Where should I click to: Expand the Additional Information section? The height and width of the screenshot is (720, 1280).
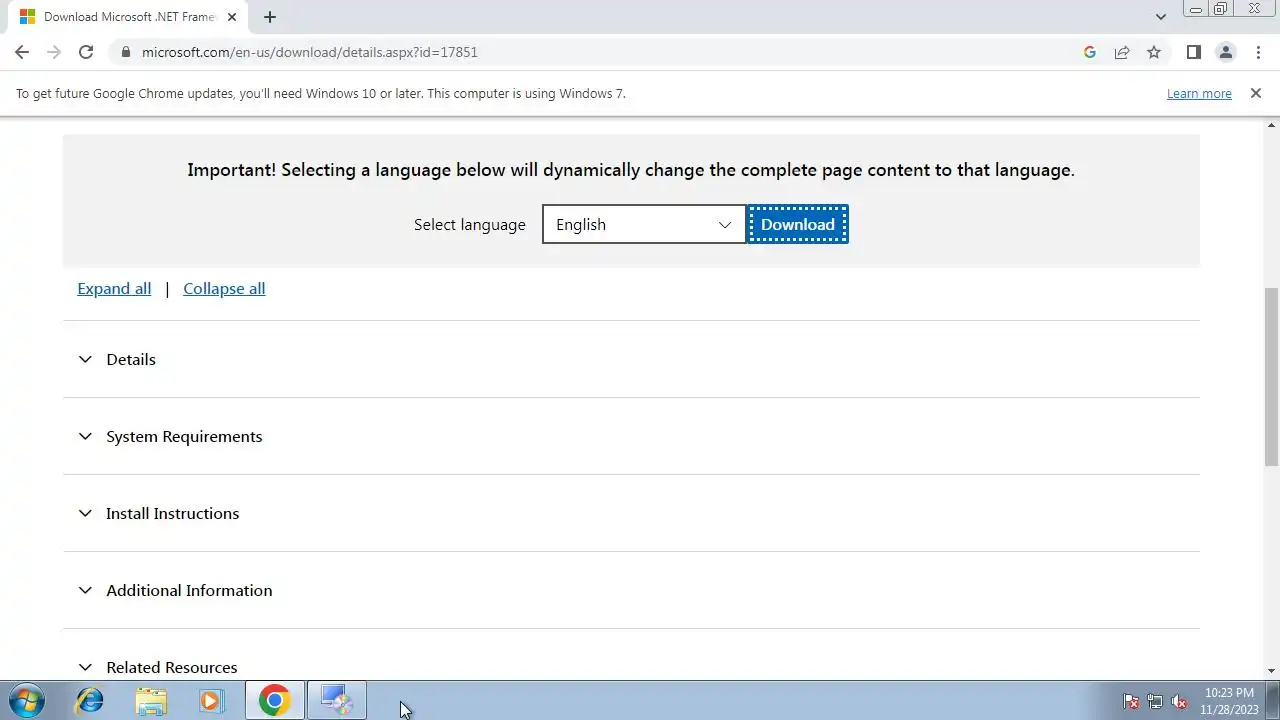coord(631,590)
